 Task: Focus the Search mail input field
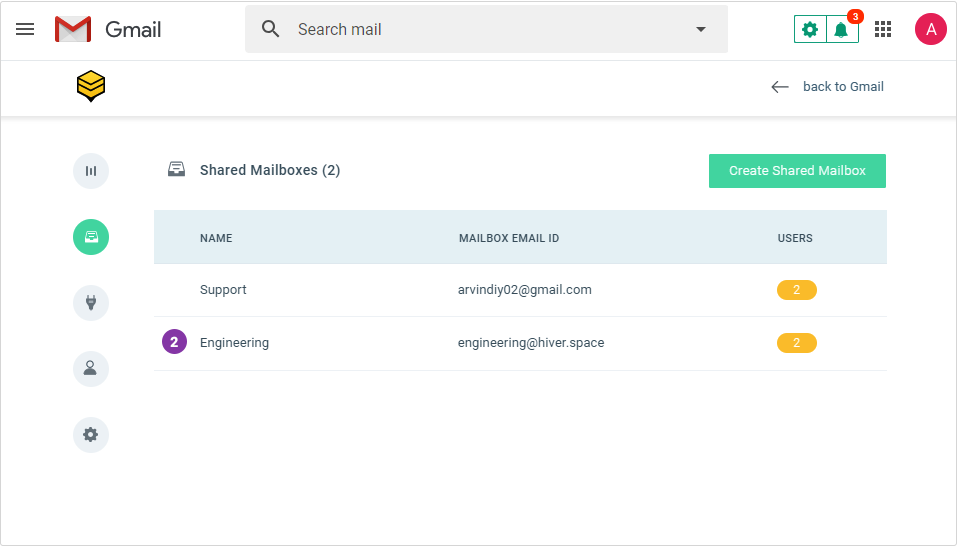click(x=486, y=29)
